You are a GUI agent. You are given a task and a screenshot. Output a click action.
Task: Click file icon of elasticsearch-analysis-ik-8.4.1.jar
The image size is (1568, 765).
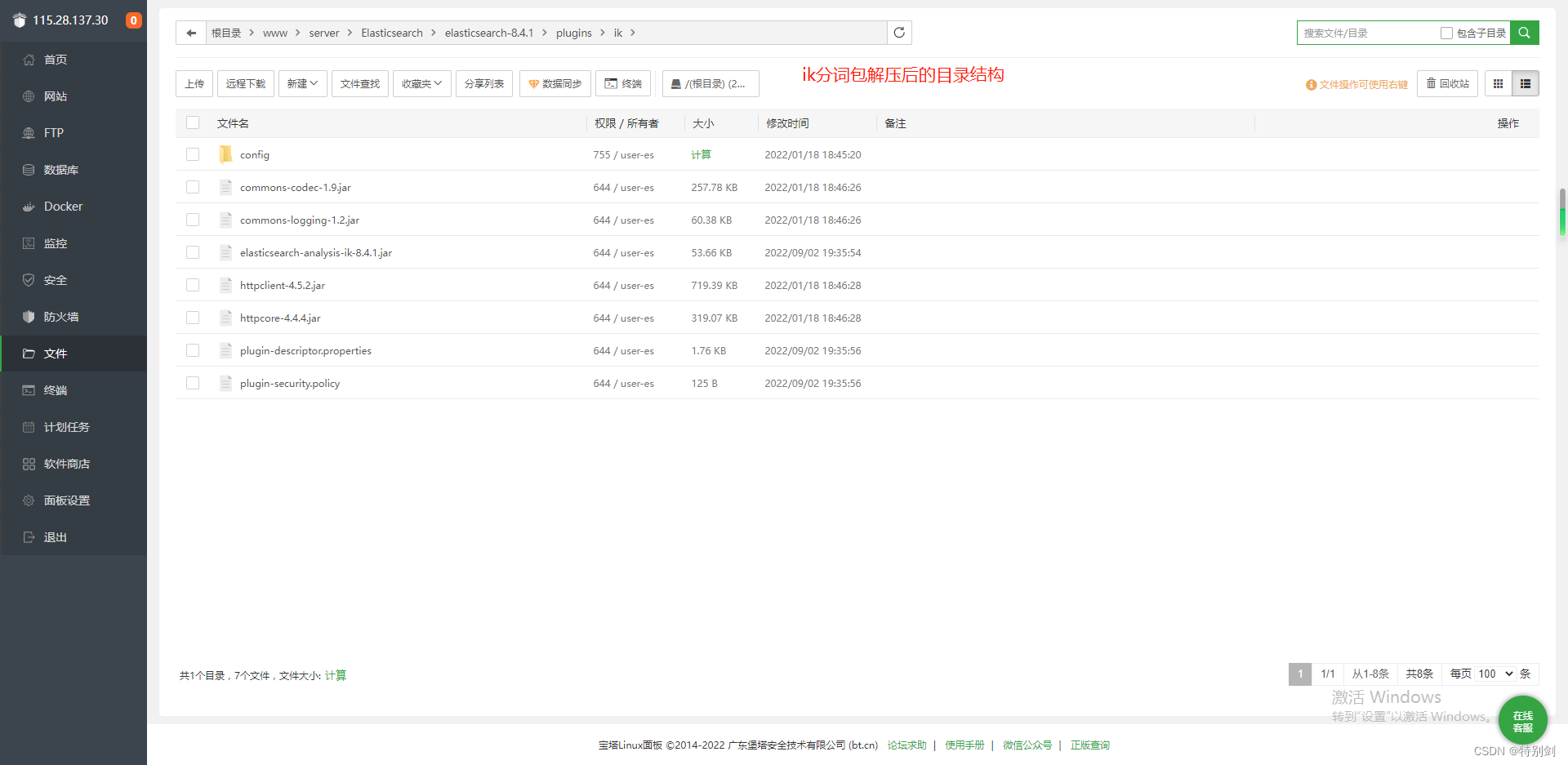225,252
